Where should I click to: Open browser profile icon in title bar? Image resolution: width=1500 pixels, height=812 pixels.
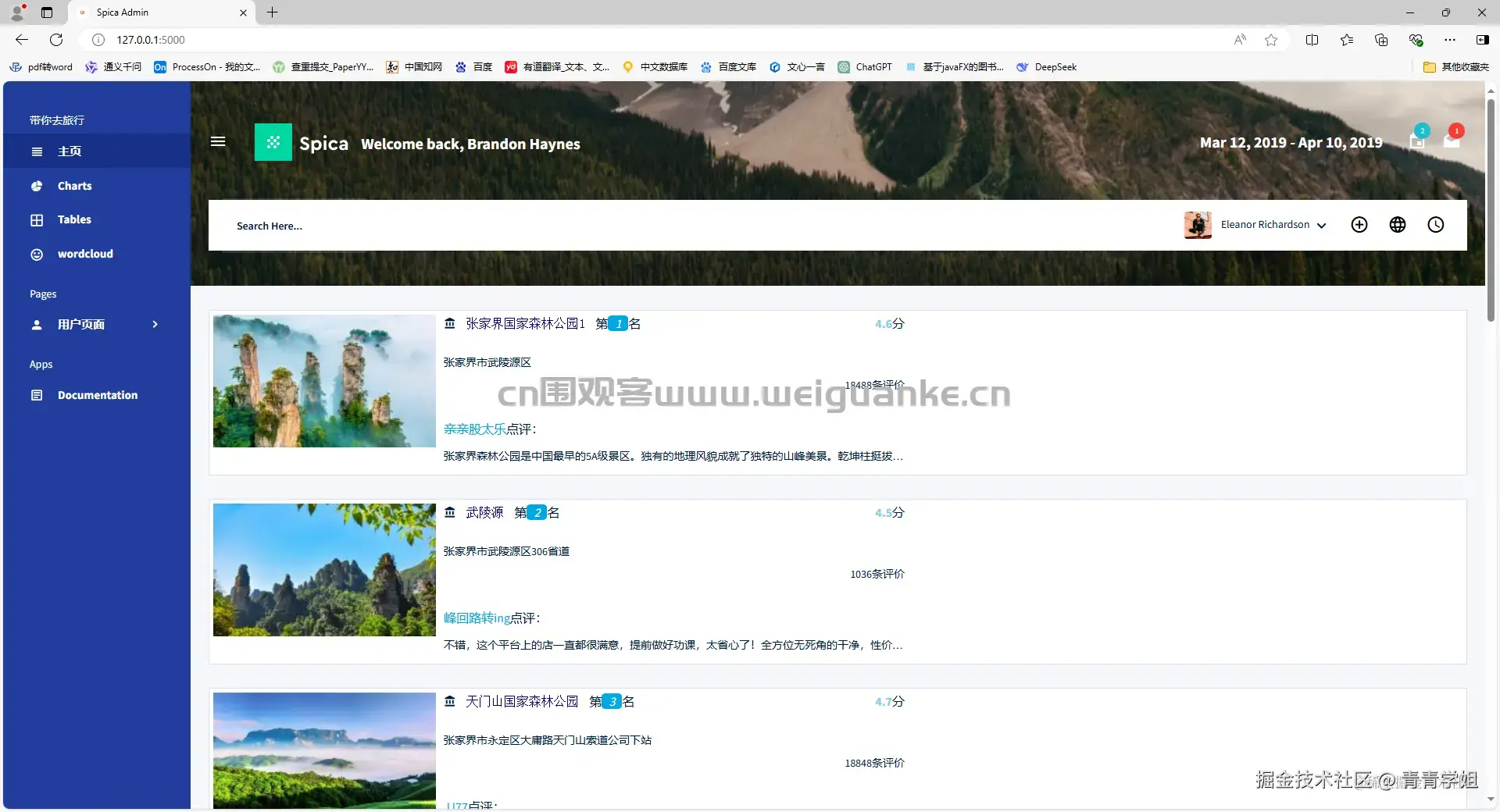click(17, 12)
